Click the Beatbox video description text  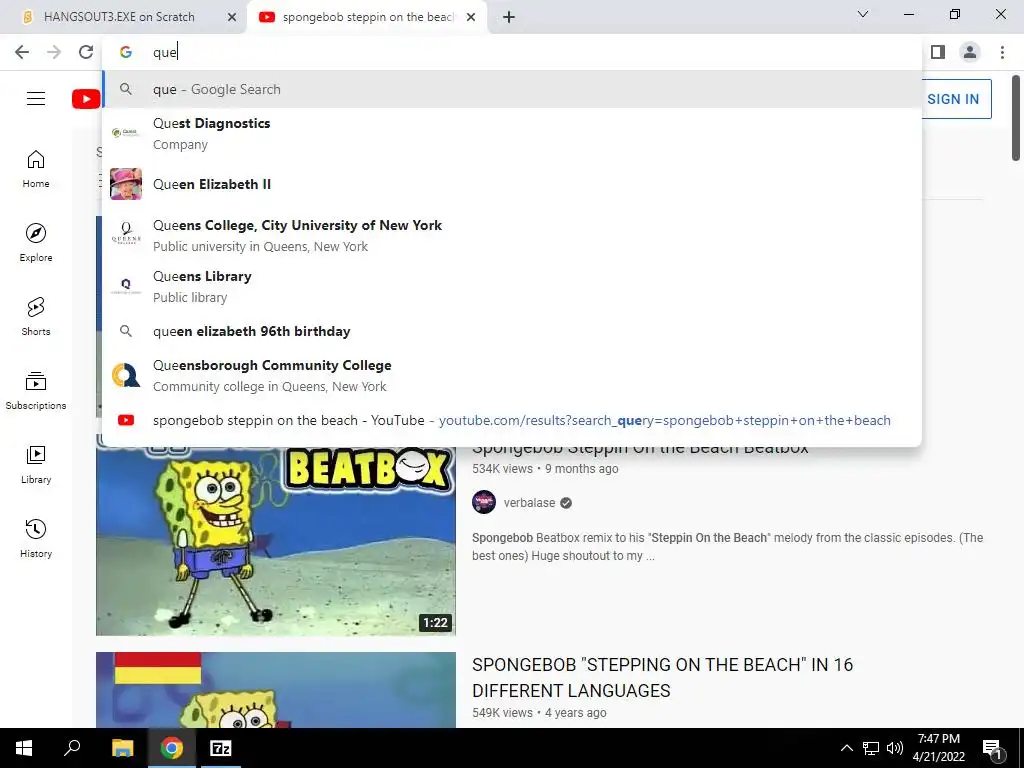[728, 547]
